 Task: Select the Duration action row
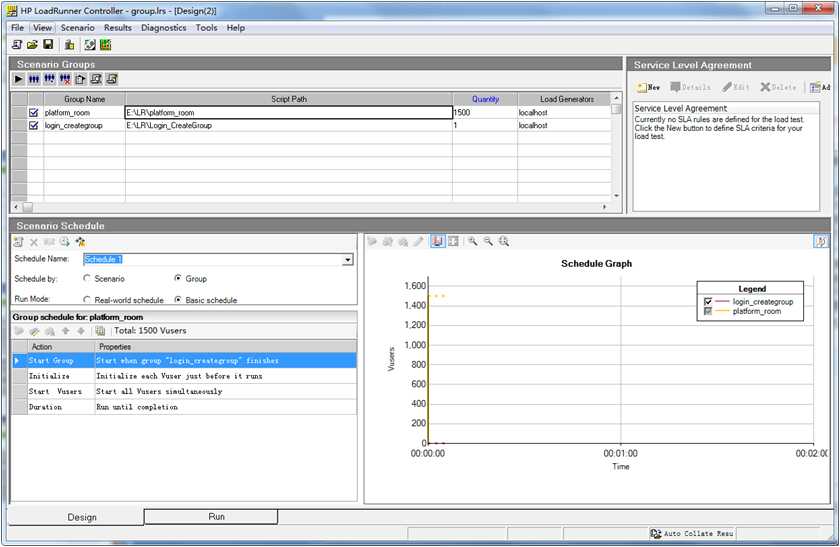pos(184,407)
